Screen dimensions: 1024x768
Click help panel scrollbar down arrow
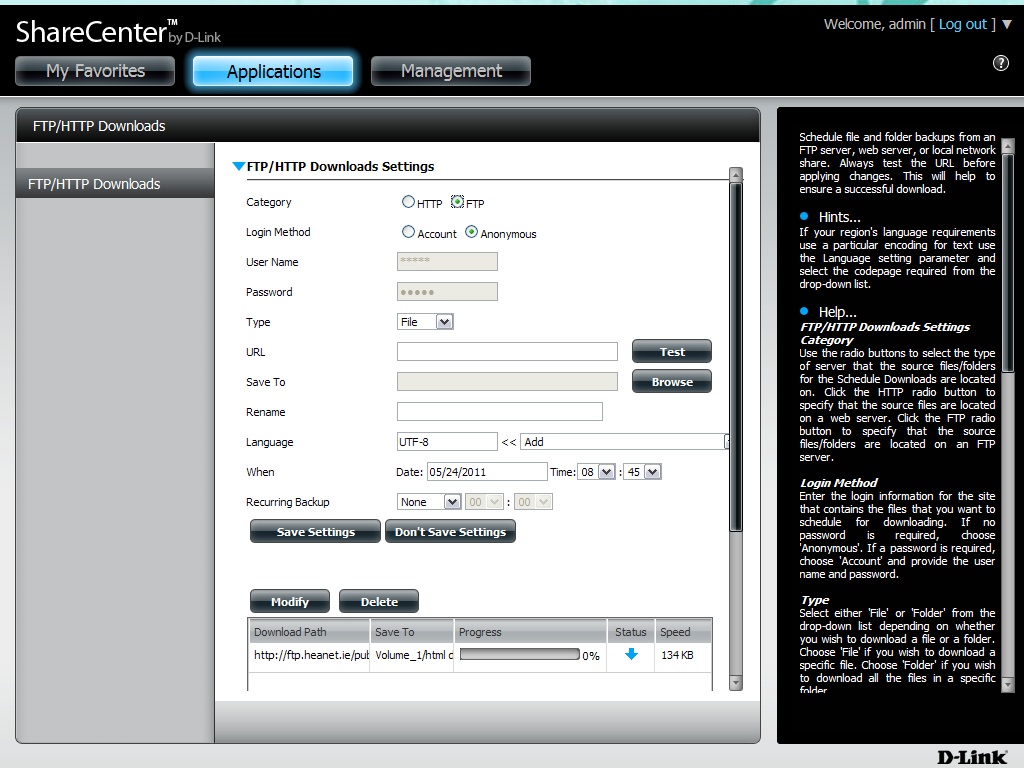coord(1008,684)
